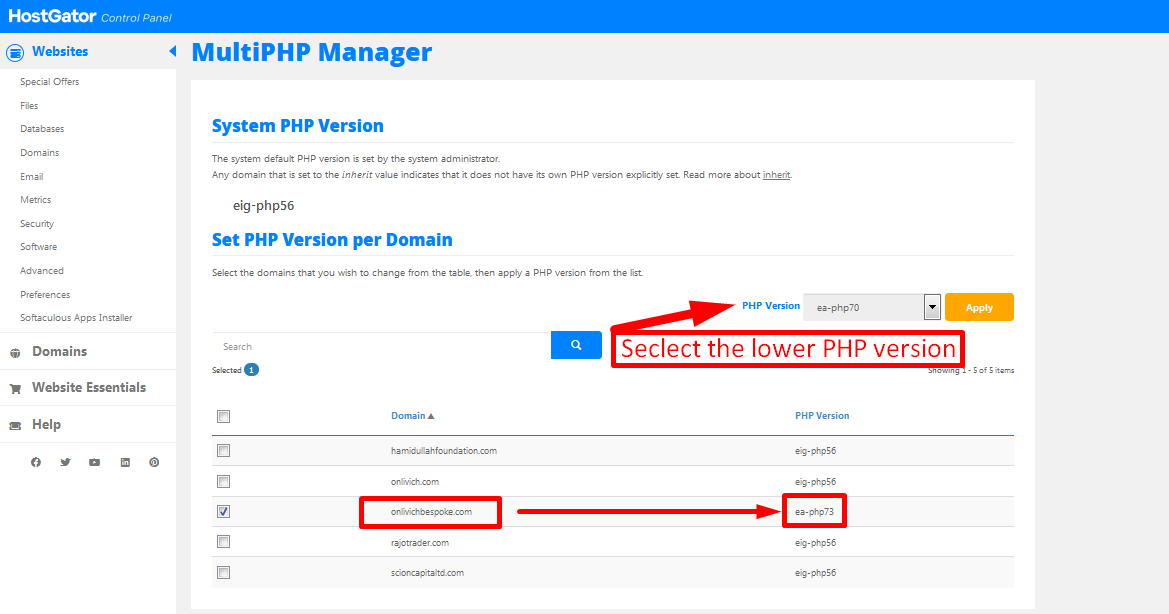1169x614 pixels.
Task: Open Softaculous Apps Installer
Action: (x=76, y=317)
